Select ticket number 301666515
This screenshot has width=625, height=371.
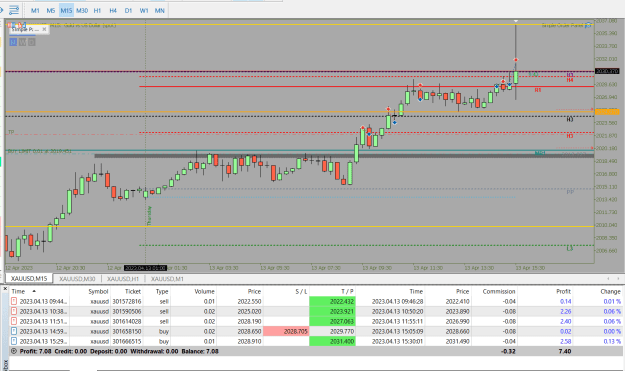(x=127, y=341)
